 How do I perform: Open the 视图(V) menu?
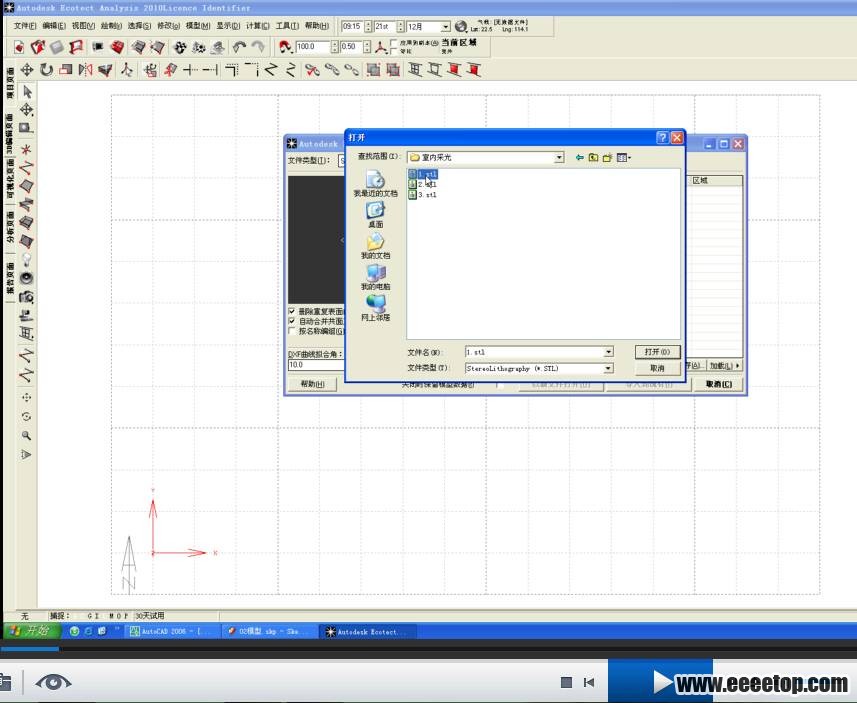click(x=83, y=26)
